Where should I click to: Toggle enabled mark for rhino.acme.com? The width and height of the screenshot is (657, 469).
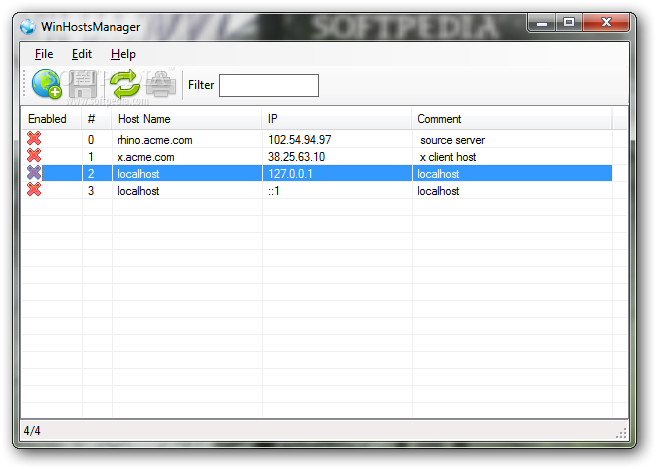pyautogui.click(x=34, y=138)
